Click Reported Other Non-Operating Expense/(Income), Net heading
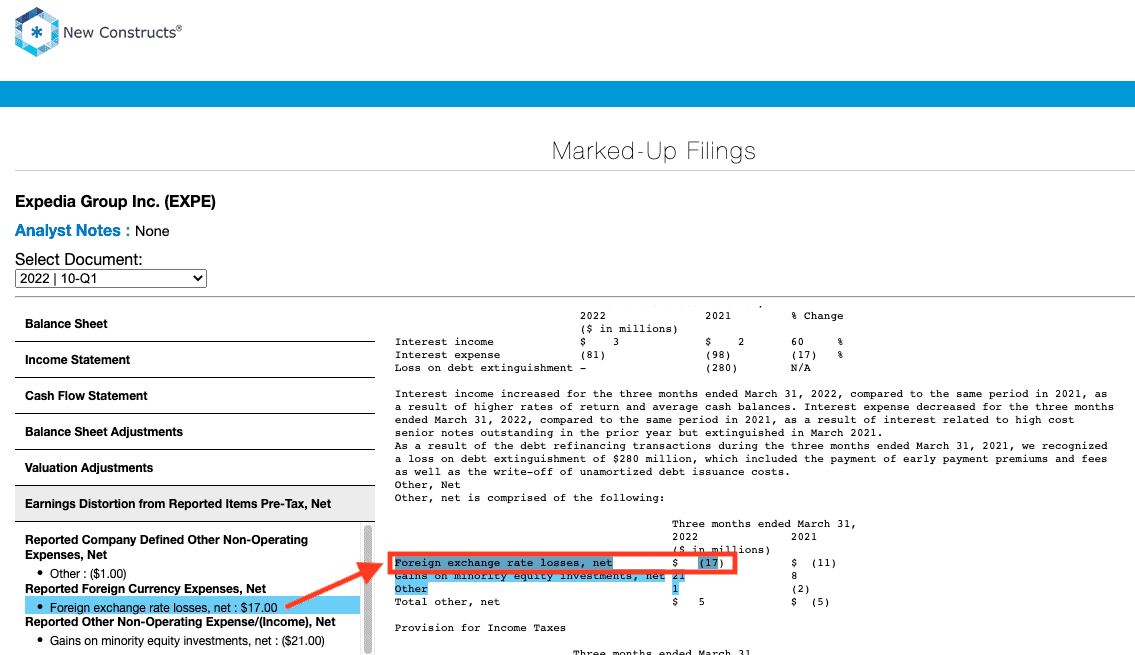This screenshot has height=655, width=1135. tap(180, 622)
